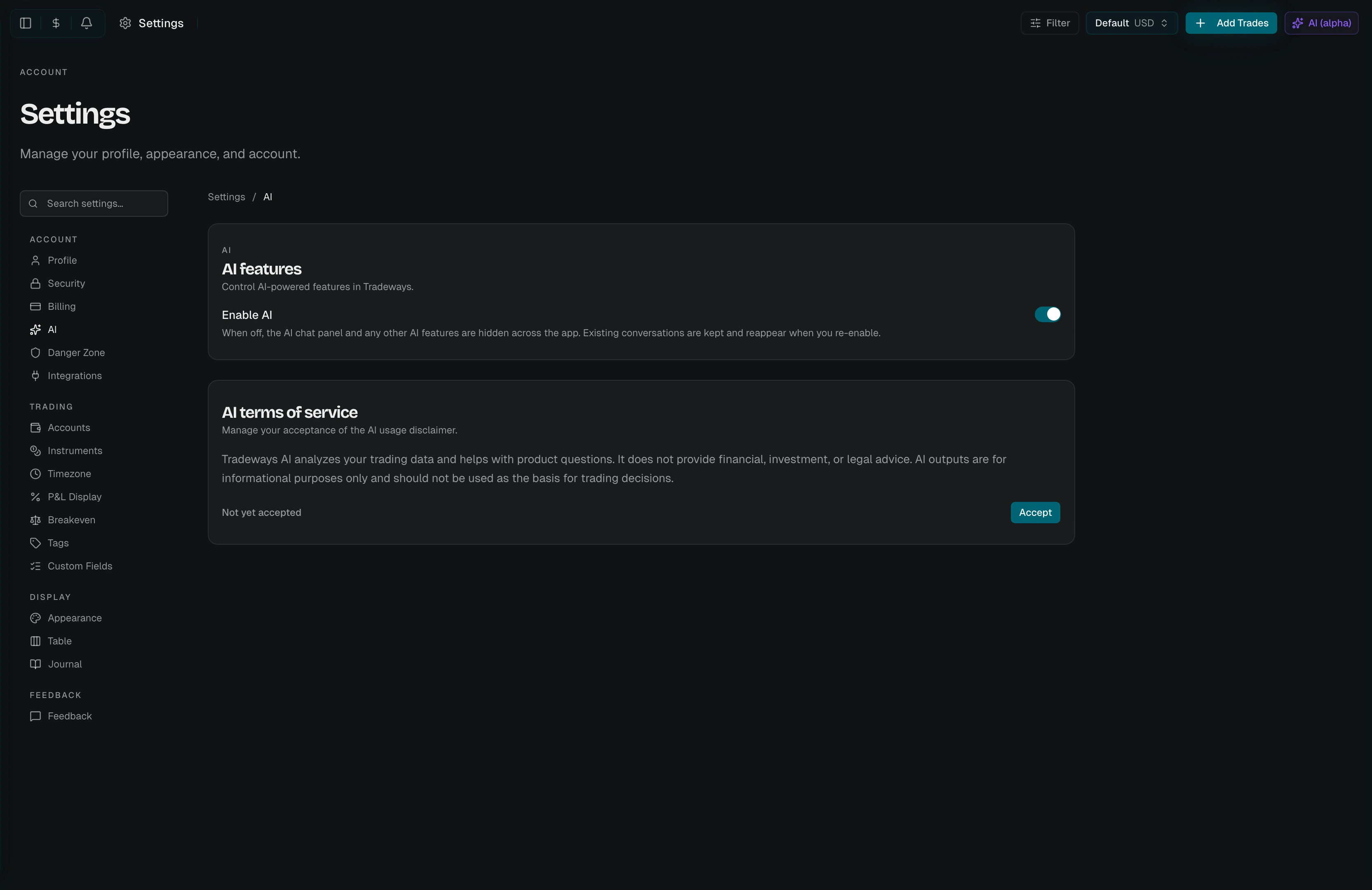1372x890 pixels.
Task: Open the Default USD account dropdown
Action: tap(1132, 23)
